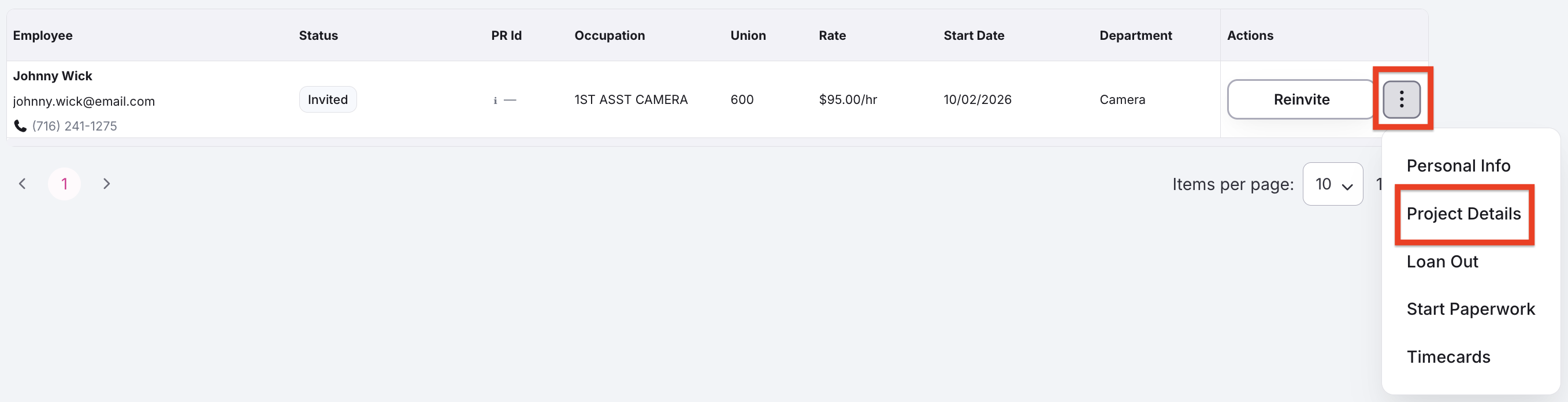The image size is (1568, 402).
Task: Select Start Paperwork menu entry
Action: [x=1470, y=309]
